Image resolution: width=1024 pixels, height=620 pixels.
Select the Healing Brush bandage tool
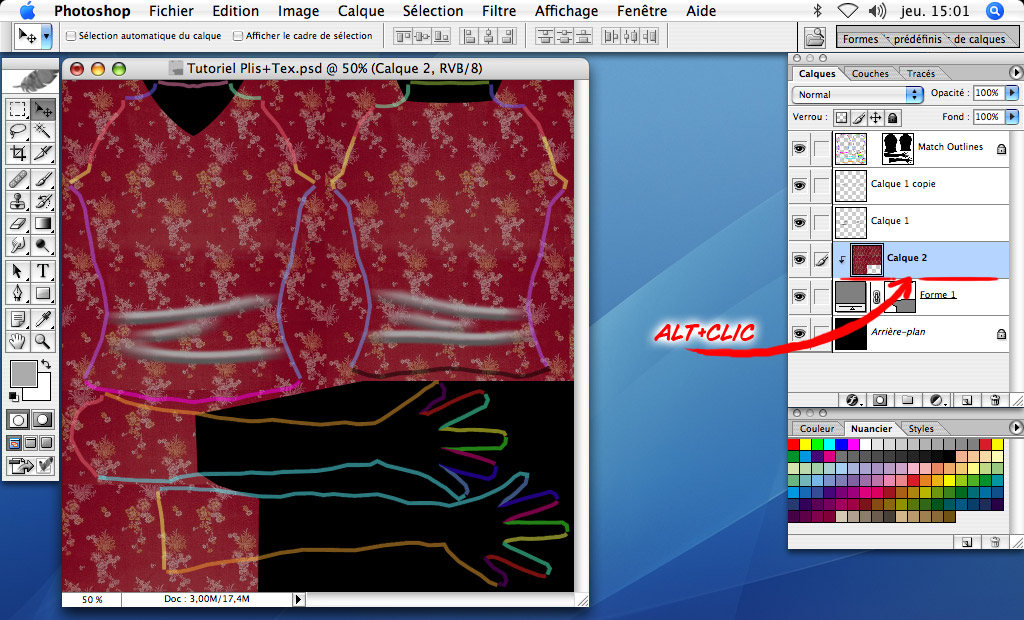18,178
